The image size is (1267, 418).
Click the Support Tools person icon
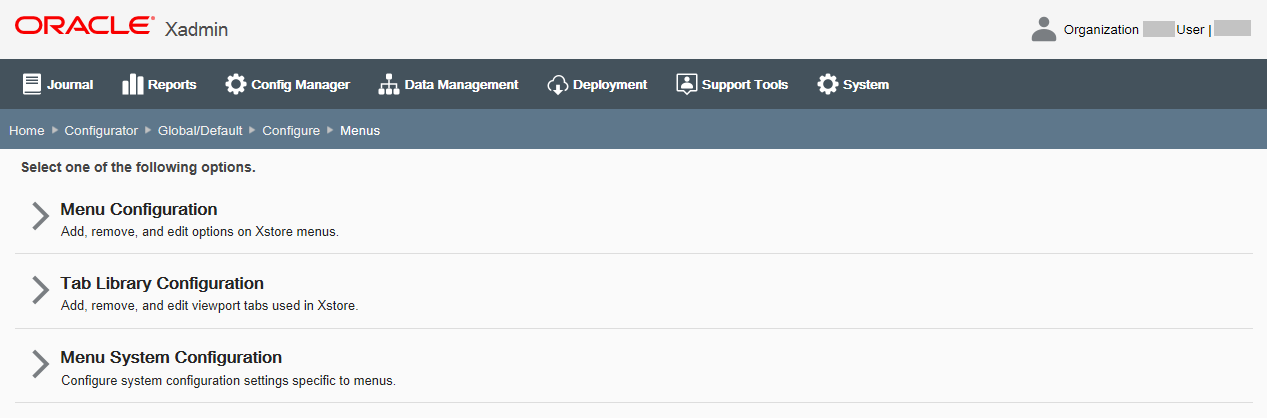click(686, 84)
